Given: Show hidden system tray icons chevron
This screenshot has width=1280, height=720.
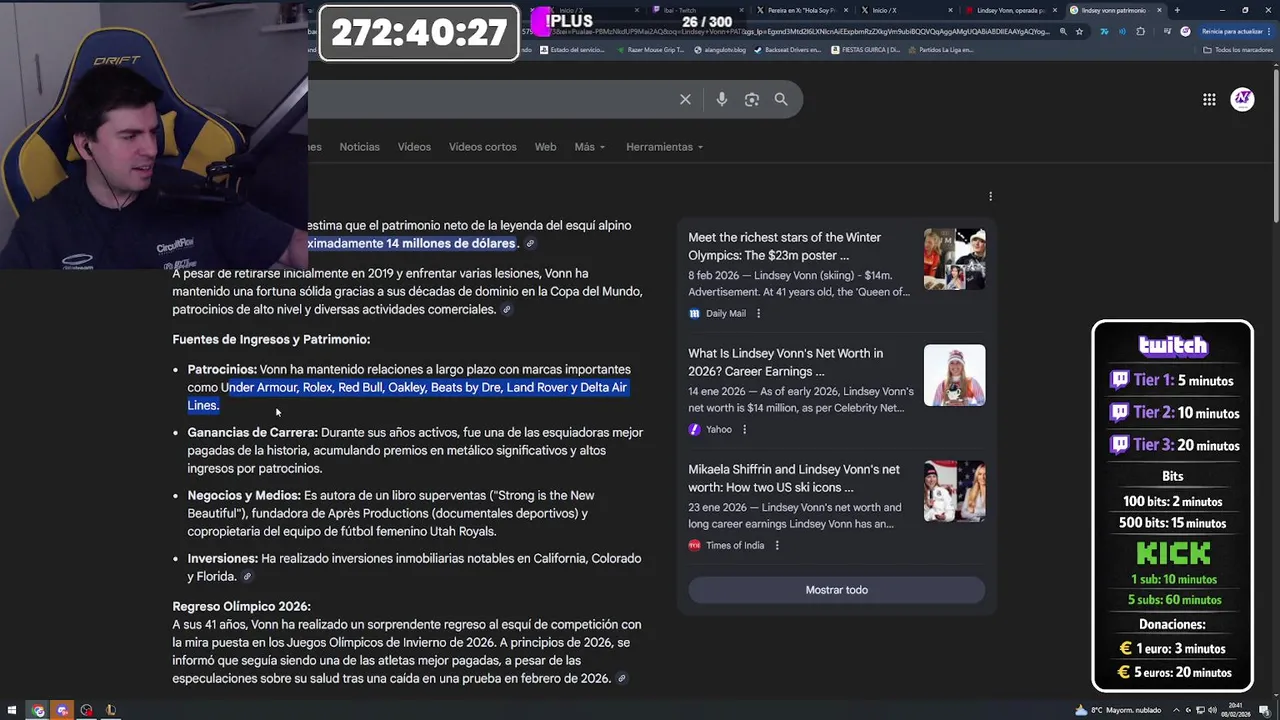Looking at the screenshot, I should 1176,710.
